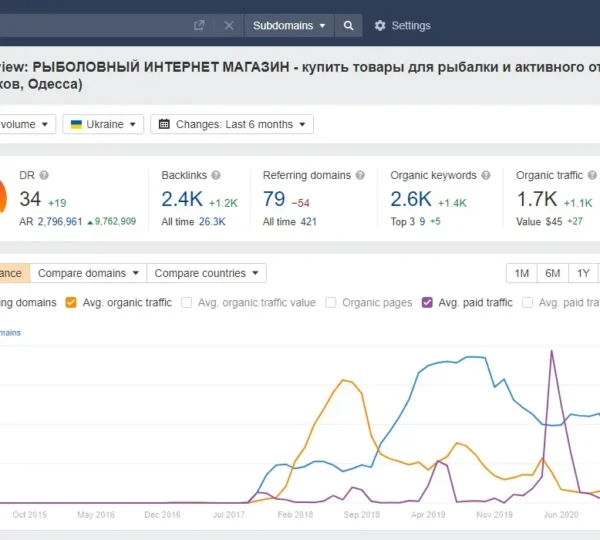Click the open-in-new-tab icon in search bar
The image size is (600, 540).
pyautogui.click(x=199, y=25)
